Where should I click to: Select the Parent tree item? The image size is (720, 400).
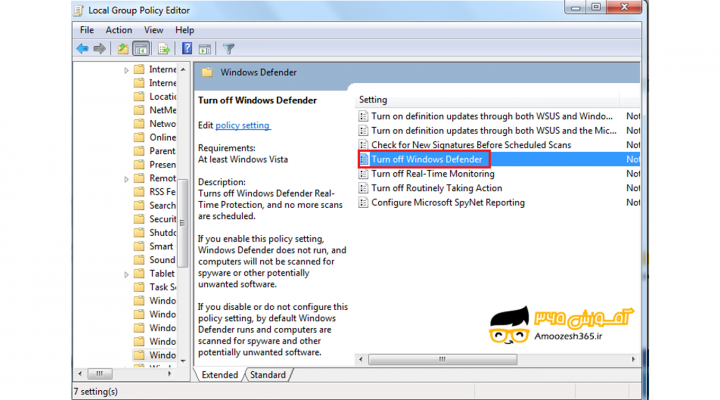click(163, 151)
